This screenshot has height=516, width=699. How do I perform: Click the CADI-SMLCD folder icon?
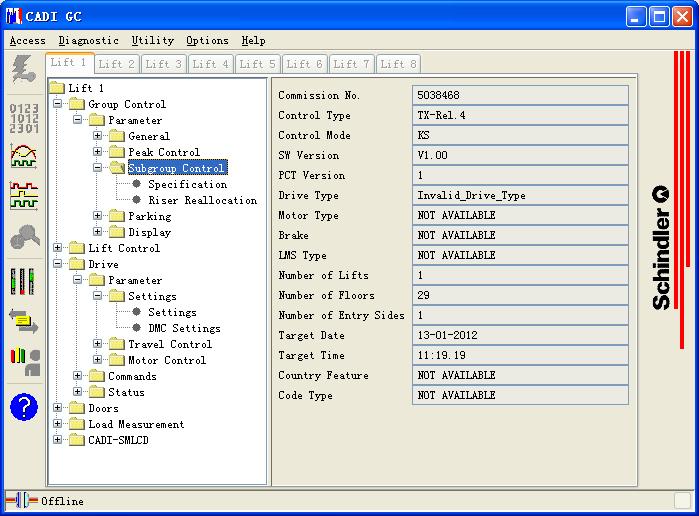point(77,440)
